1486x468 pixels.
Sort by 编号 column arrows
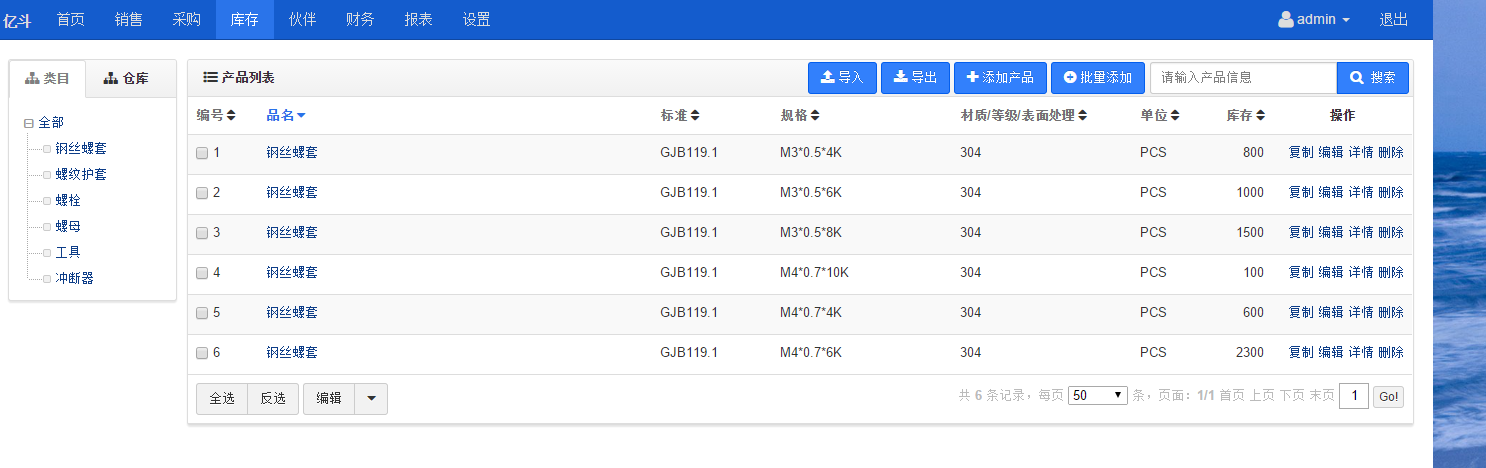[231, 116]
